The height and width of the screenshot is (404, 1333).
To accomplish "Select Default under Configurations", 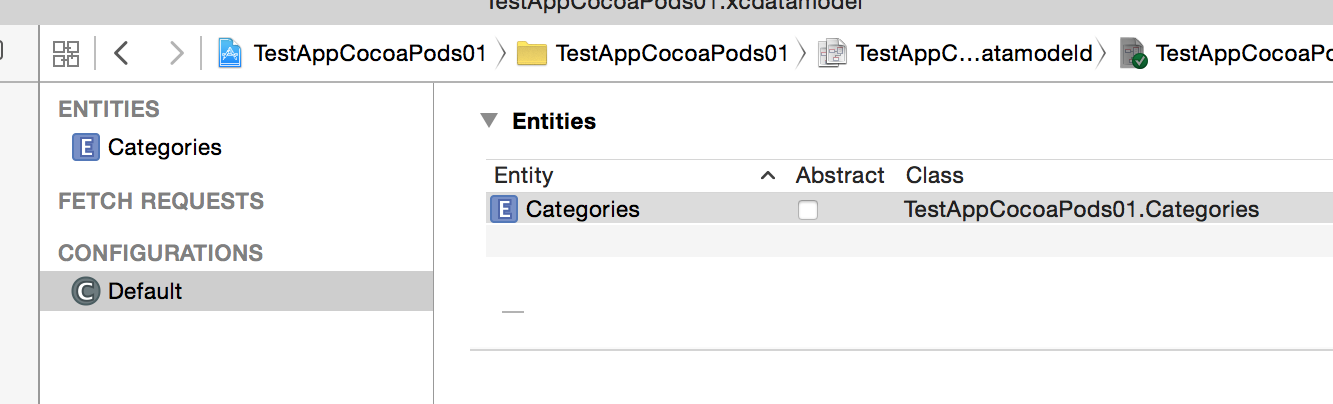I will pos(145,292).
